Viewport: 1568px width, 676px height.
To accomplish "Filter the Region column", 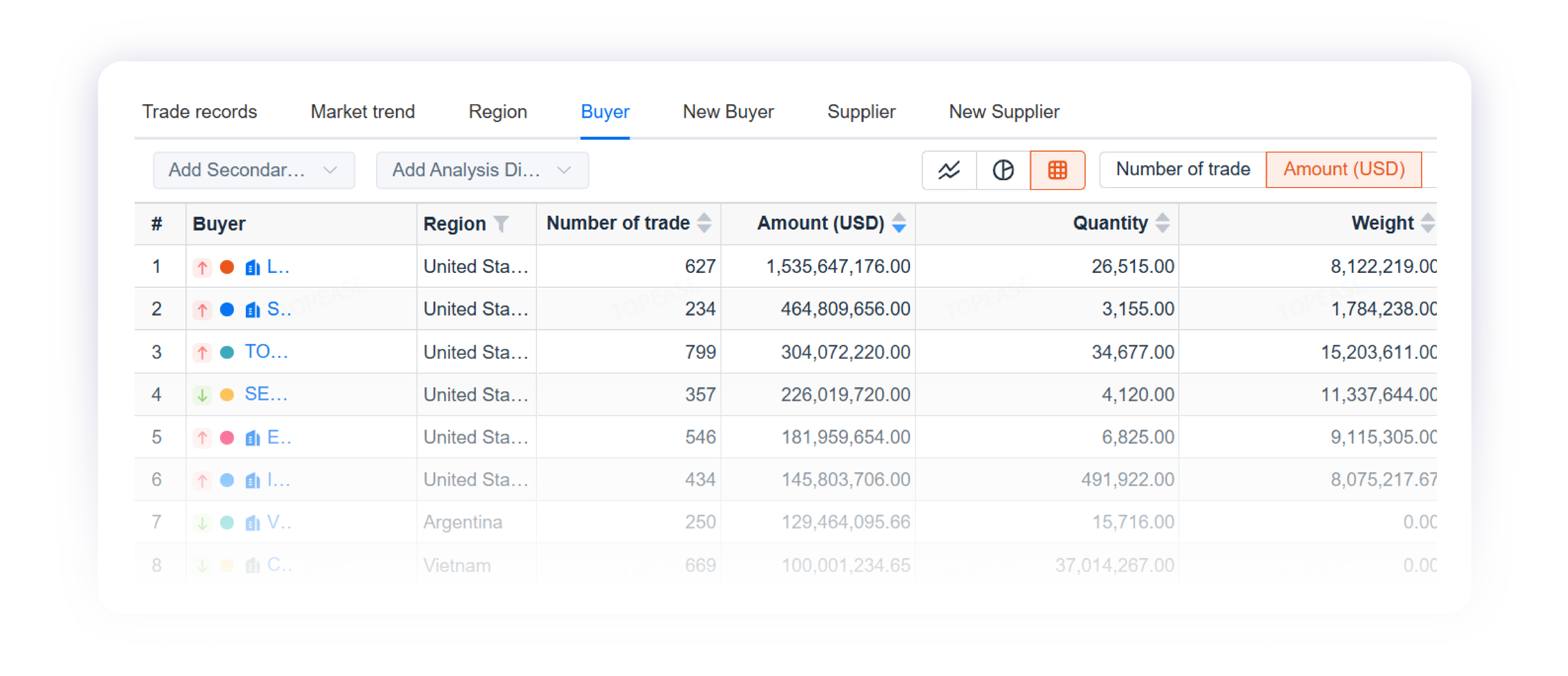I will [501, 223].
